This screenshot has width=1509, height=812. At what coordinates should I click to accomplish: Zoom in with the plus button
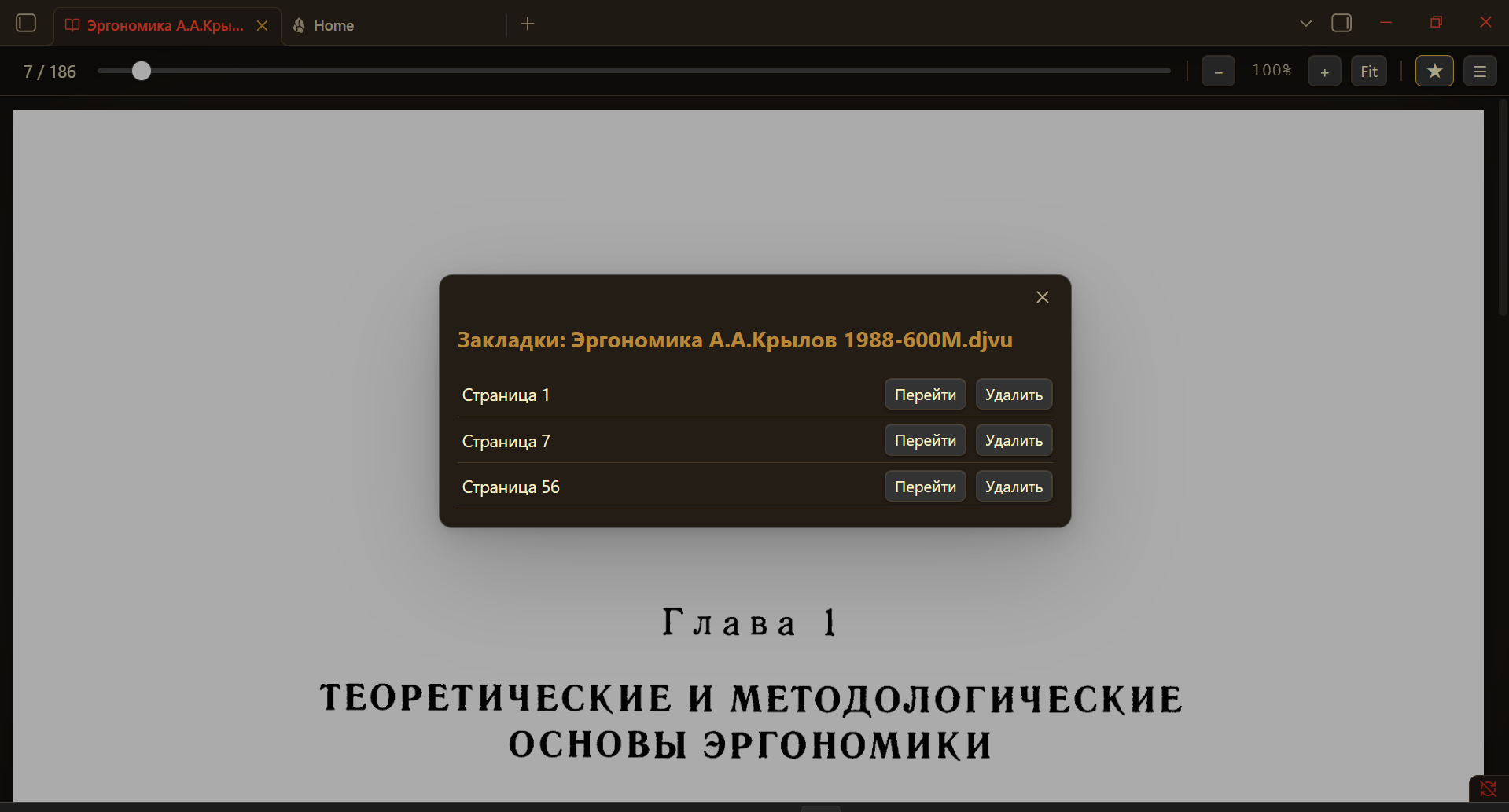[x=1324, y=72]
